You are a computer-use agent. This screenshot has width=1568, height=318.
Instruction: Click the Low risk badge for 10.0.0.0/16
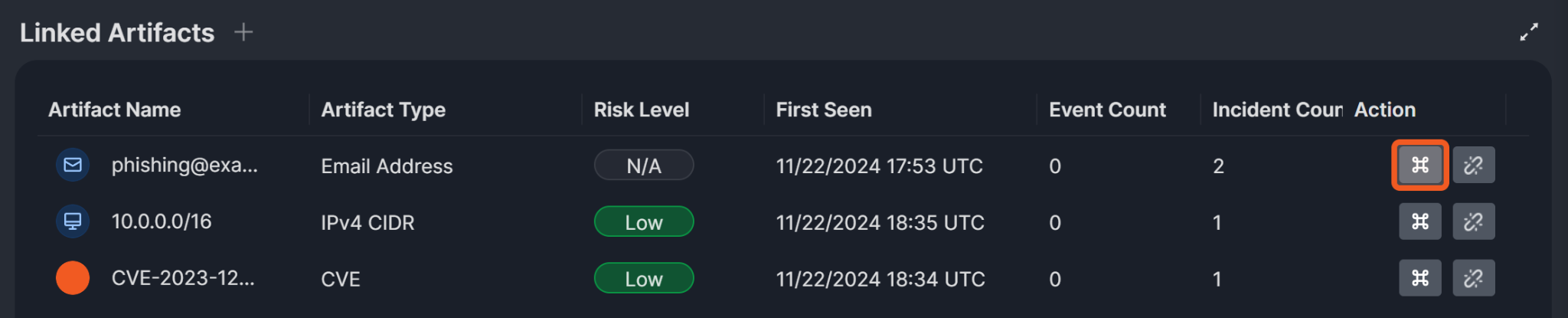pyautogui.click(x=644, y=222)
